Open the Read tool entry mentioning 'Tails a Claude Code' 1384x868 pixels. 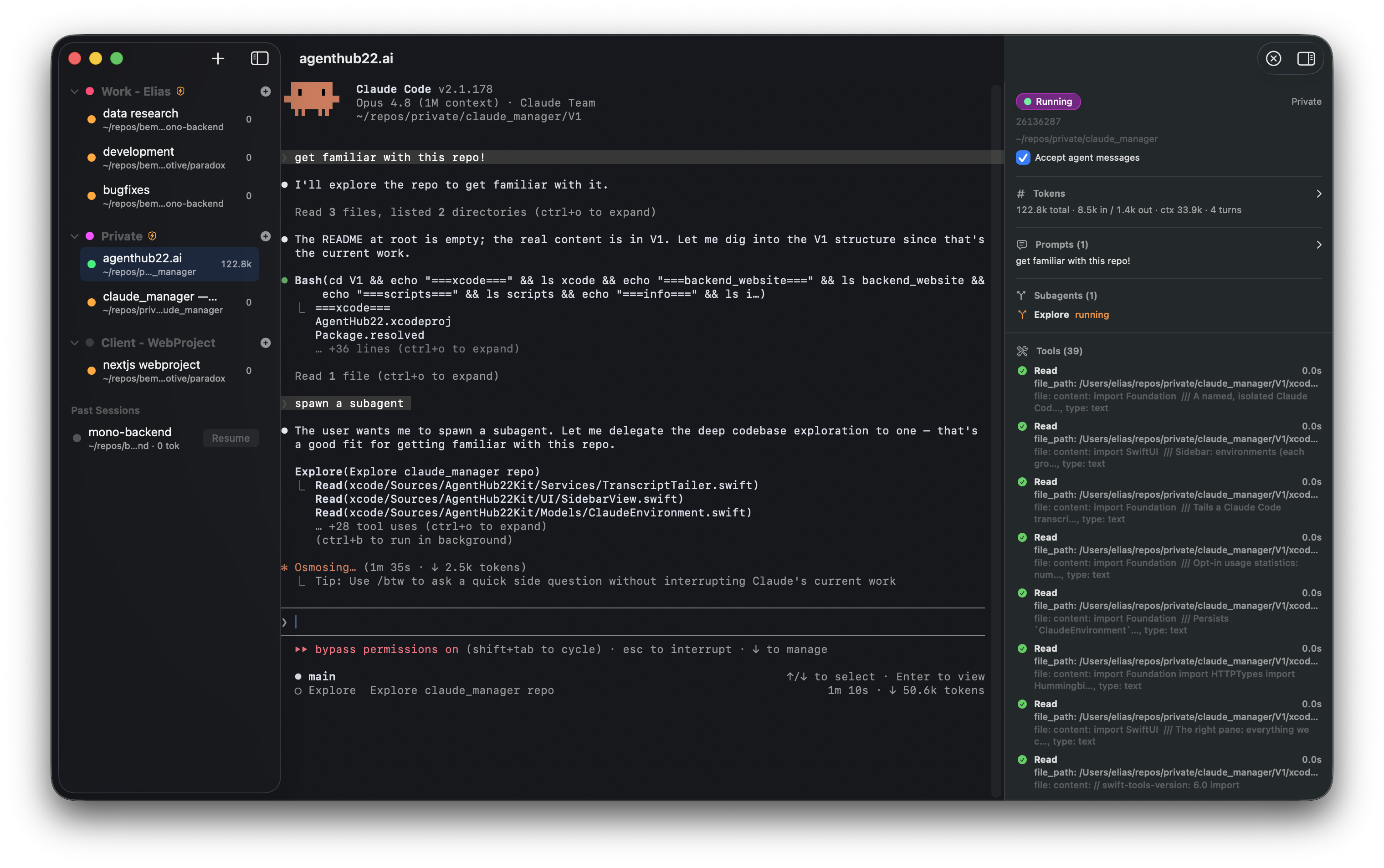point(1169,500)
